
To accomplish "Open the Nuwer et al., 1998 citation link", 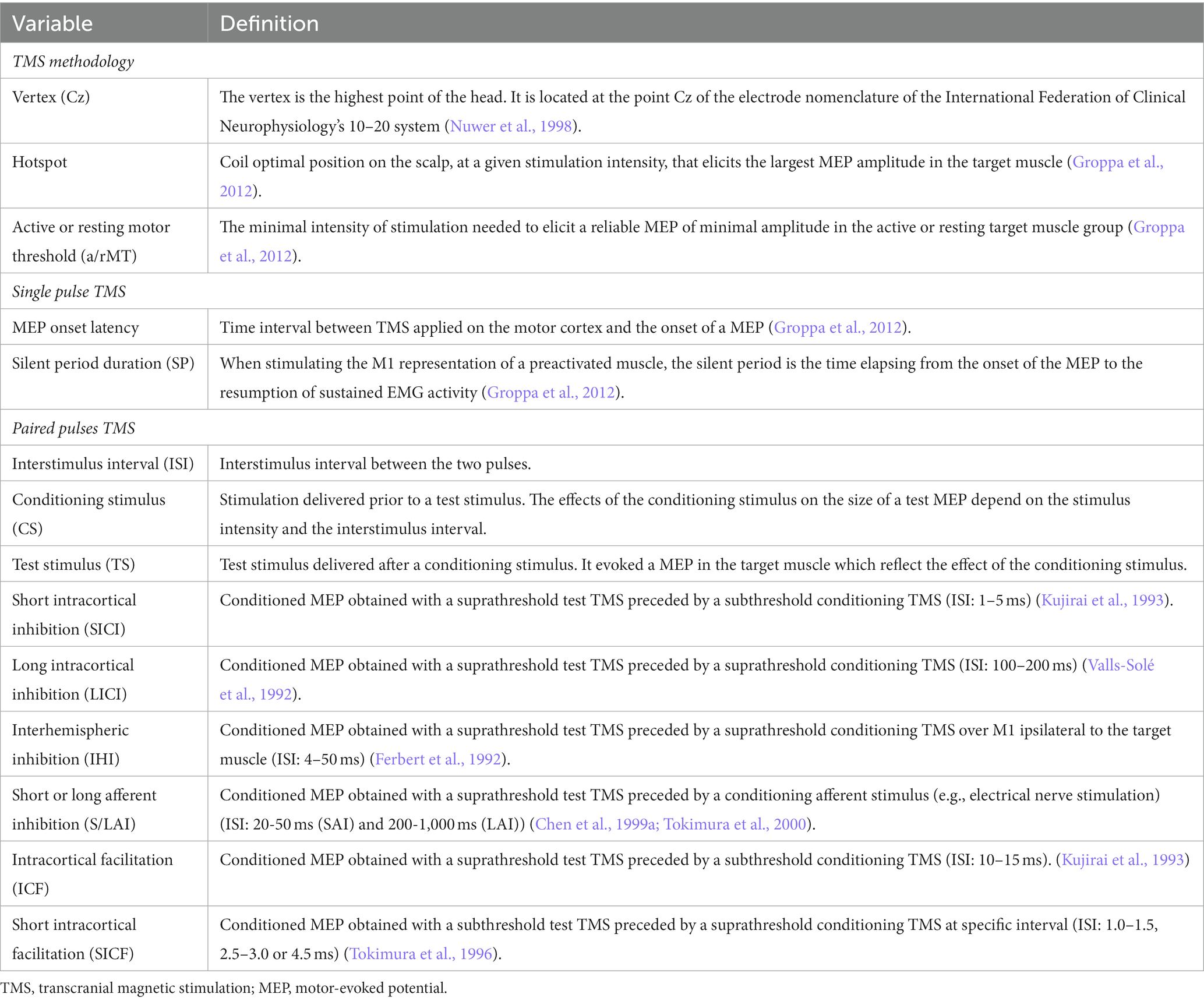I will [511, 126].
